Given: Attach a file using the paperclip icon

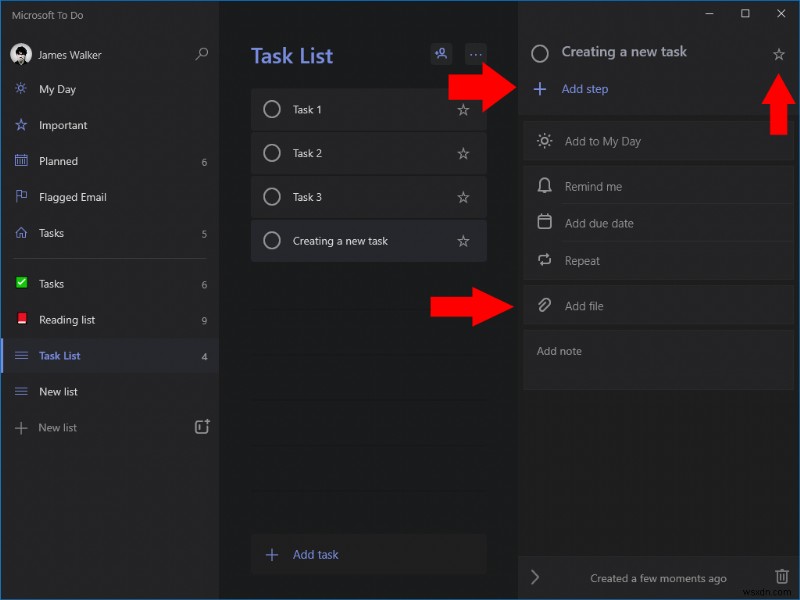Looking at the screenshot, I should pyautogui.click(x=544, y=304).
